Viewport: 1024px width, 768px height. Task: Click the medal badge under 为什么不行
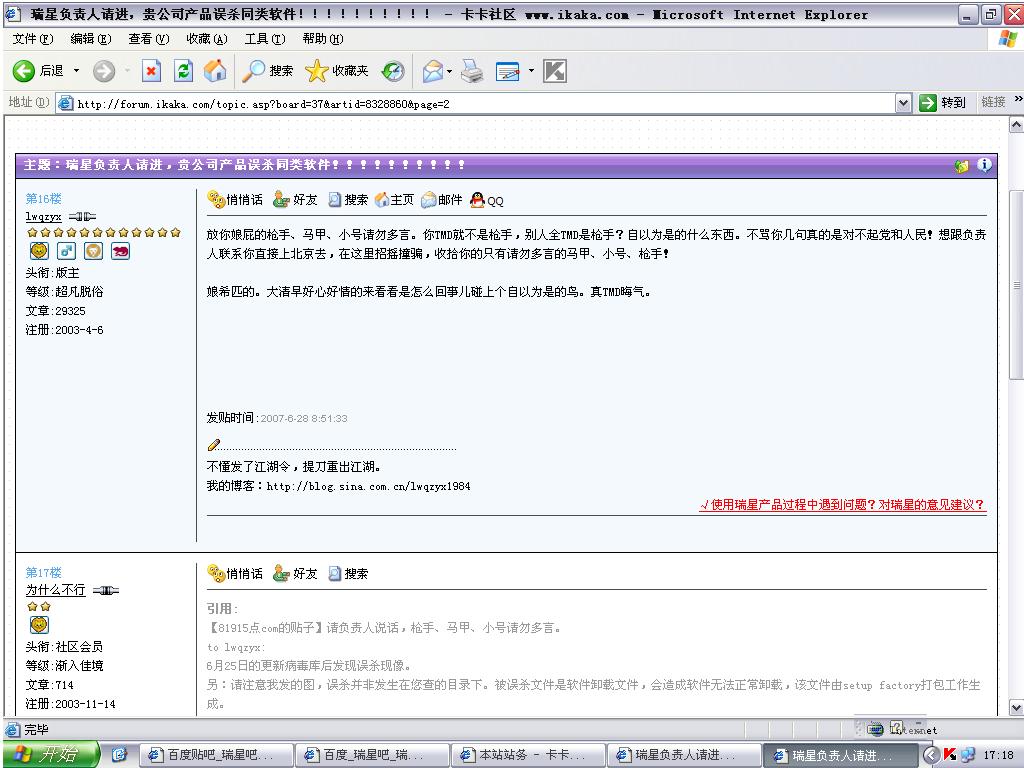(39, 625)
